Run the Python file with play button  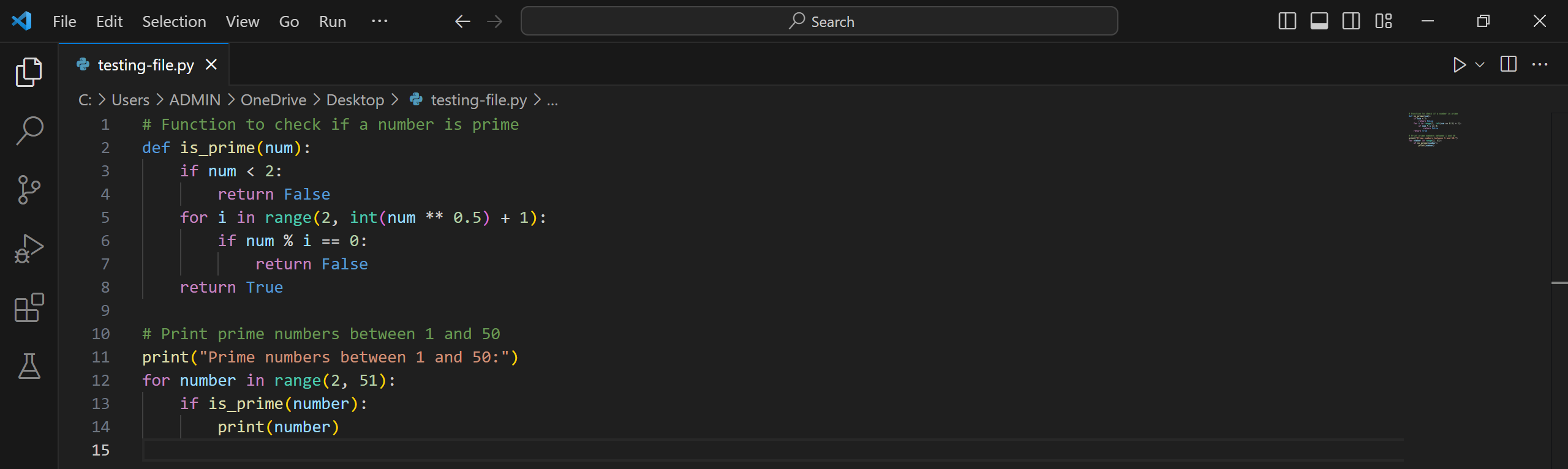click(x=1460, y=64)
